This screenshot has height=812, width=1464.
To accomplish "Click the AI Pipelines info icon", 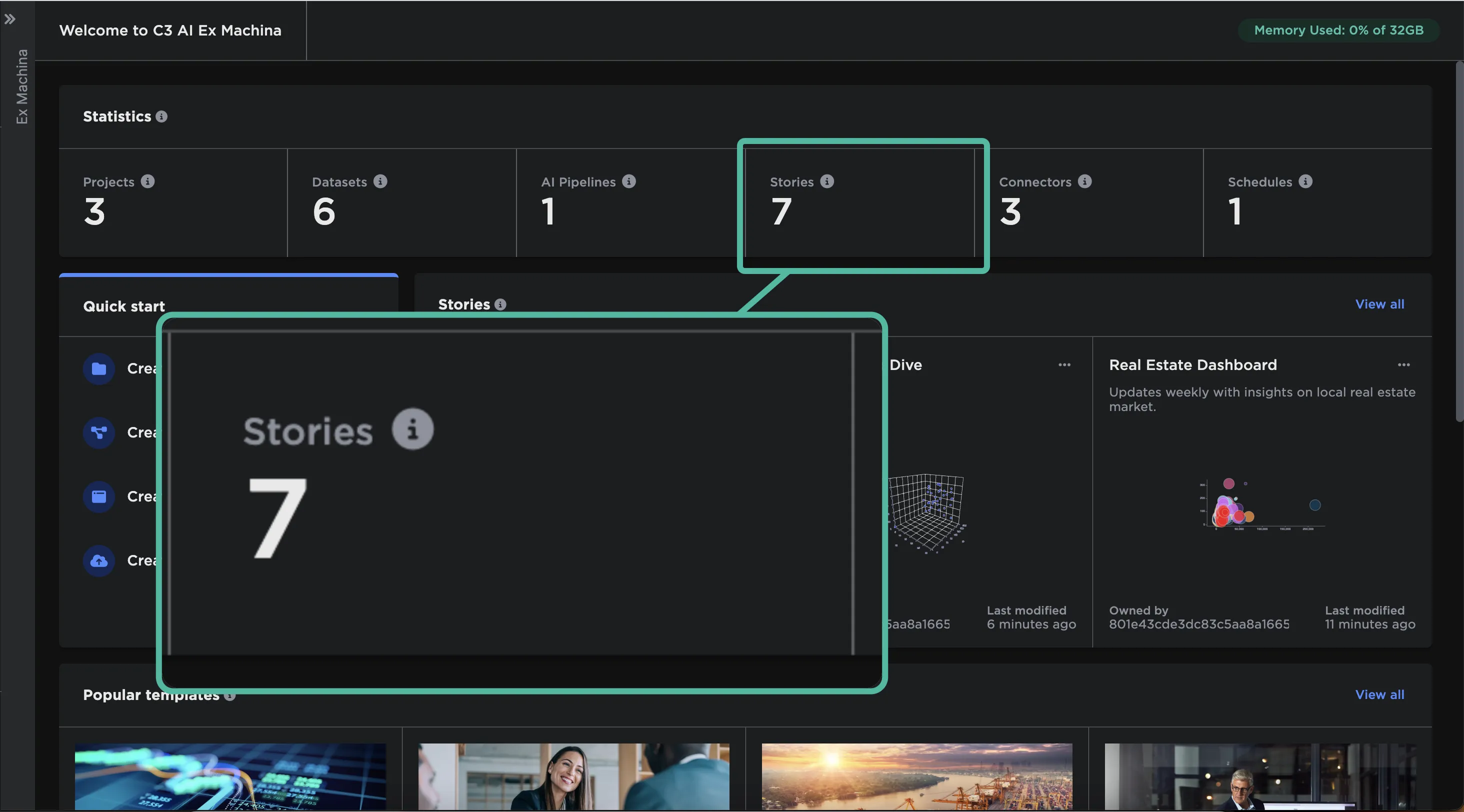I will (x=628, y=181).
